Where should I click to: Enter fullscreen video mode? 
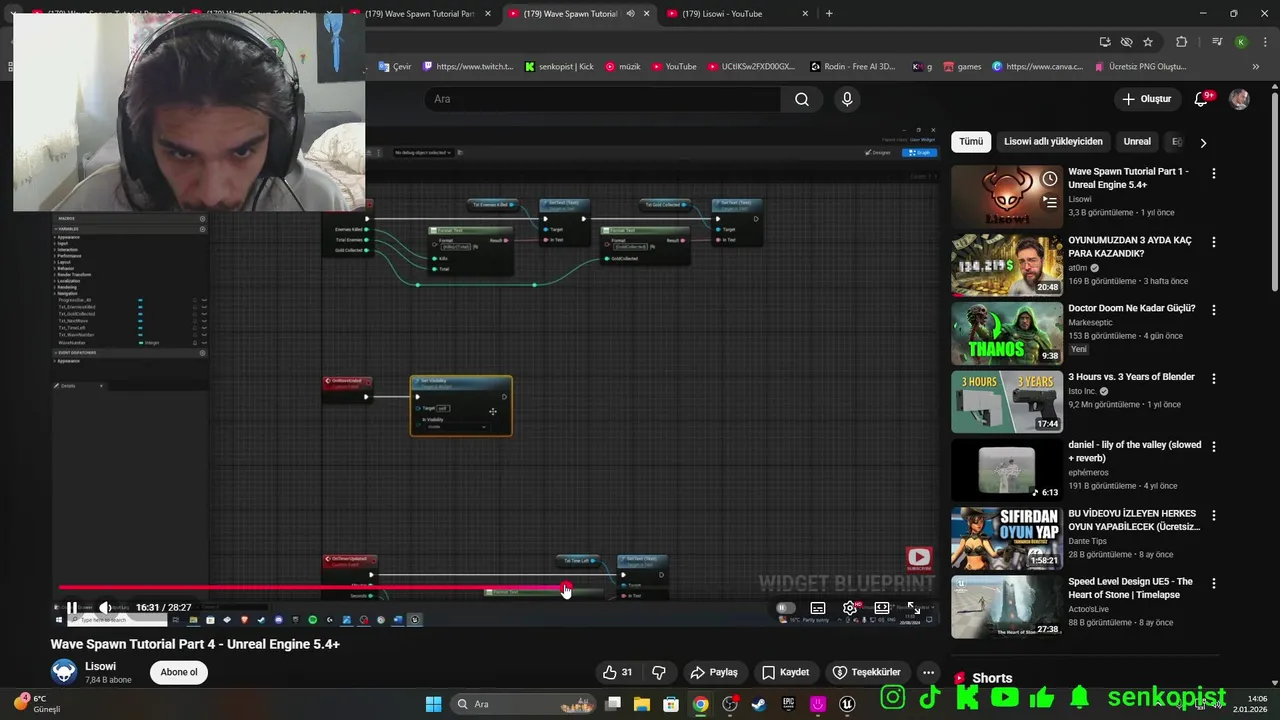pyautogui.click(x=914, y=608)
